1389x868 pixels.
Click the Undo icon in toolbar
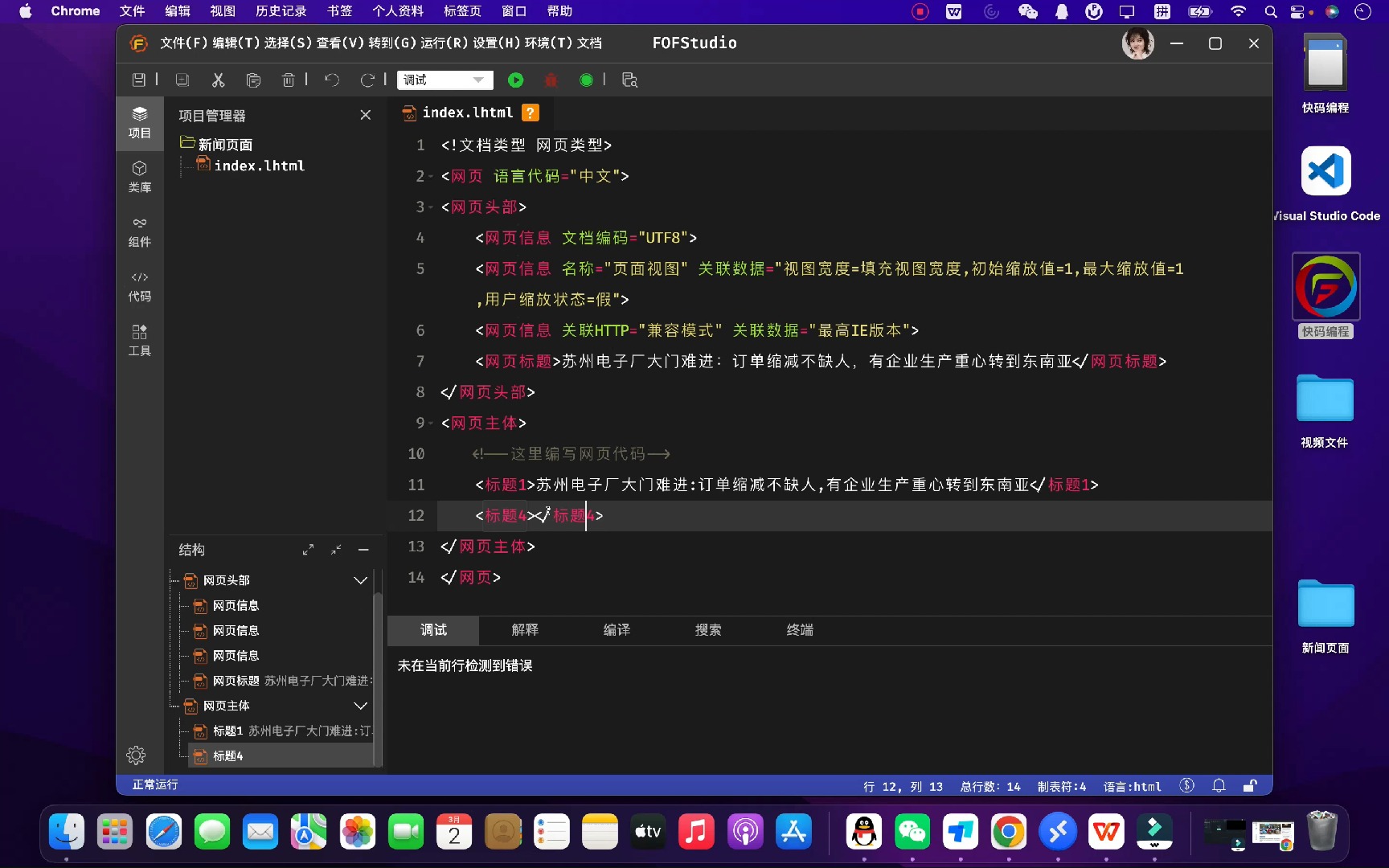331,80
